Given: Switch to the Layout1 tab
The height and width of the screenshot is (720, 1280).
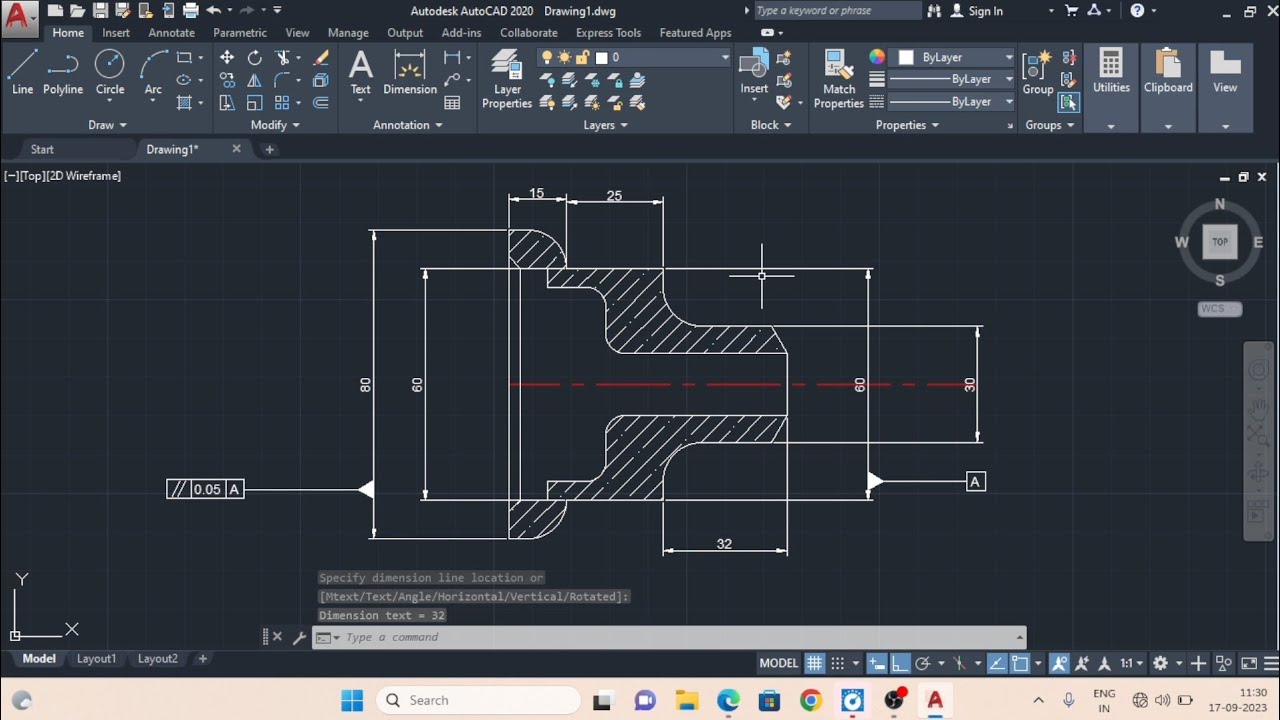Looking at the screenshot, I should [97, 659].
